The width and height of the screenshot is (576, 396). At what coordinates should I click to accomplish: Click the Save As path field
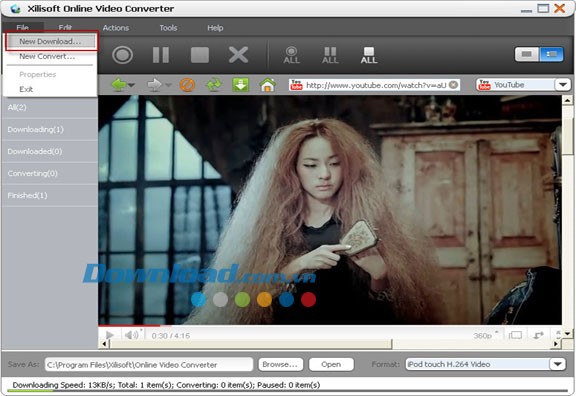coord(149,364)
